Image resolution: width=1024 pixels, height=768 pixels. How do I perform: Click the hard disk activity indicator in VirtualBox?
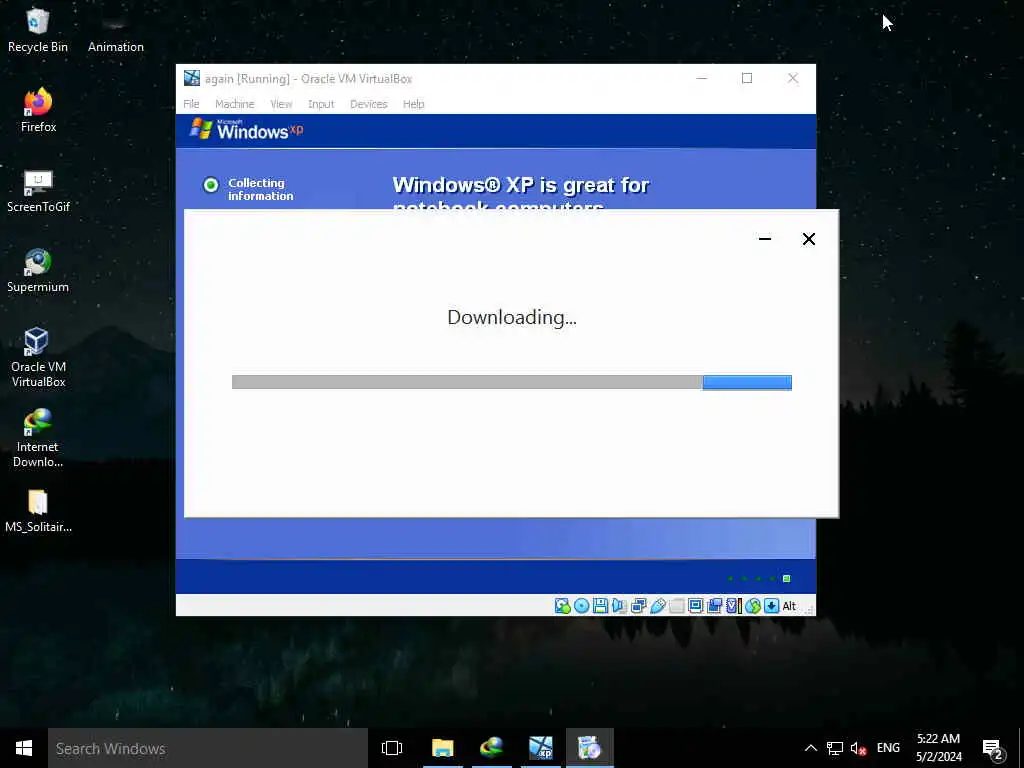[x=562, y=606]
